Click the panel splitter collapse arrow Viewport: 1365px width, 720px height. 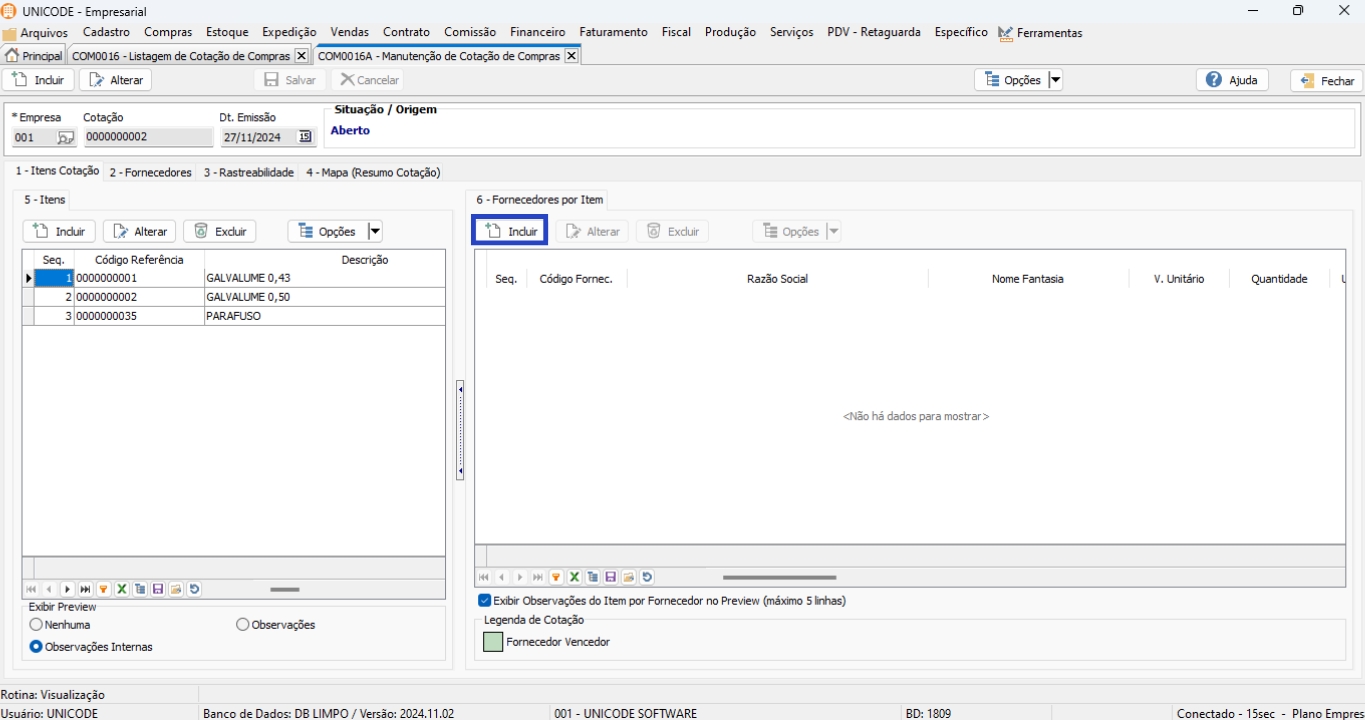(460, 387)
